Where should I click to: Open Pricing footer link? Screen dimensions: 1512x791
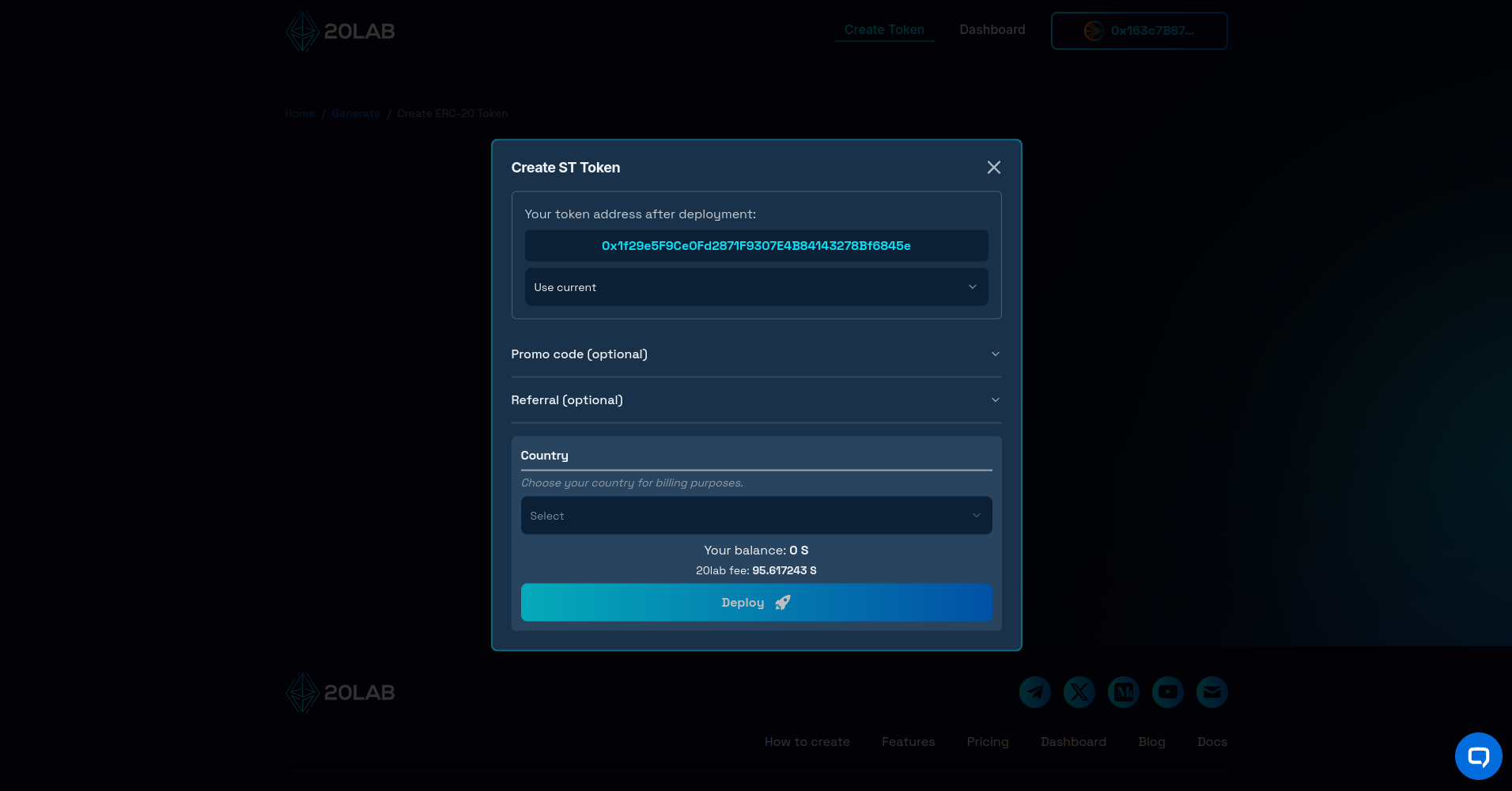[988, 742]
